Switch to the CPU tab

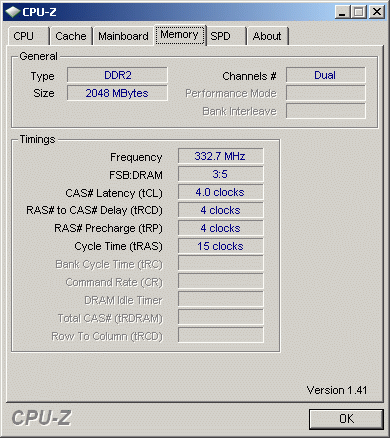click(x=29, y=36)
